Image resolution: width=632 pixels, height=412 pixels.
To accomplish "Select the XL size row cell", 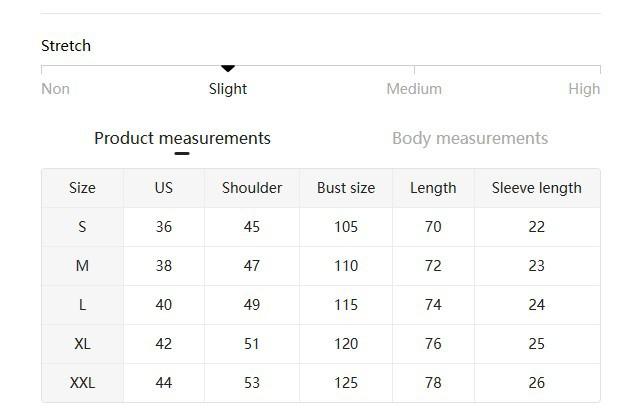I will pos(82,344).
